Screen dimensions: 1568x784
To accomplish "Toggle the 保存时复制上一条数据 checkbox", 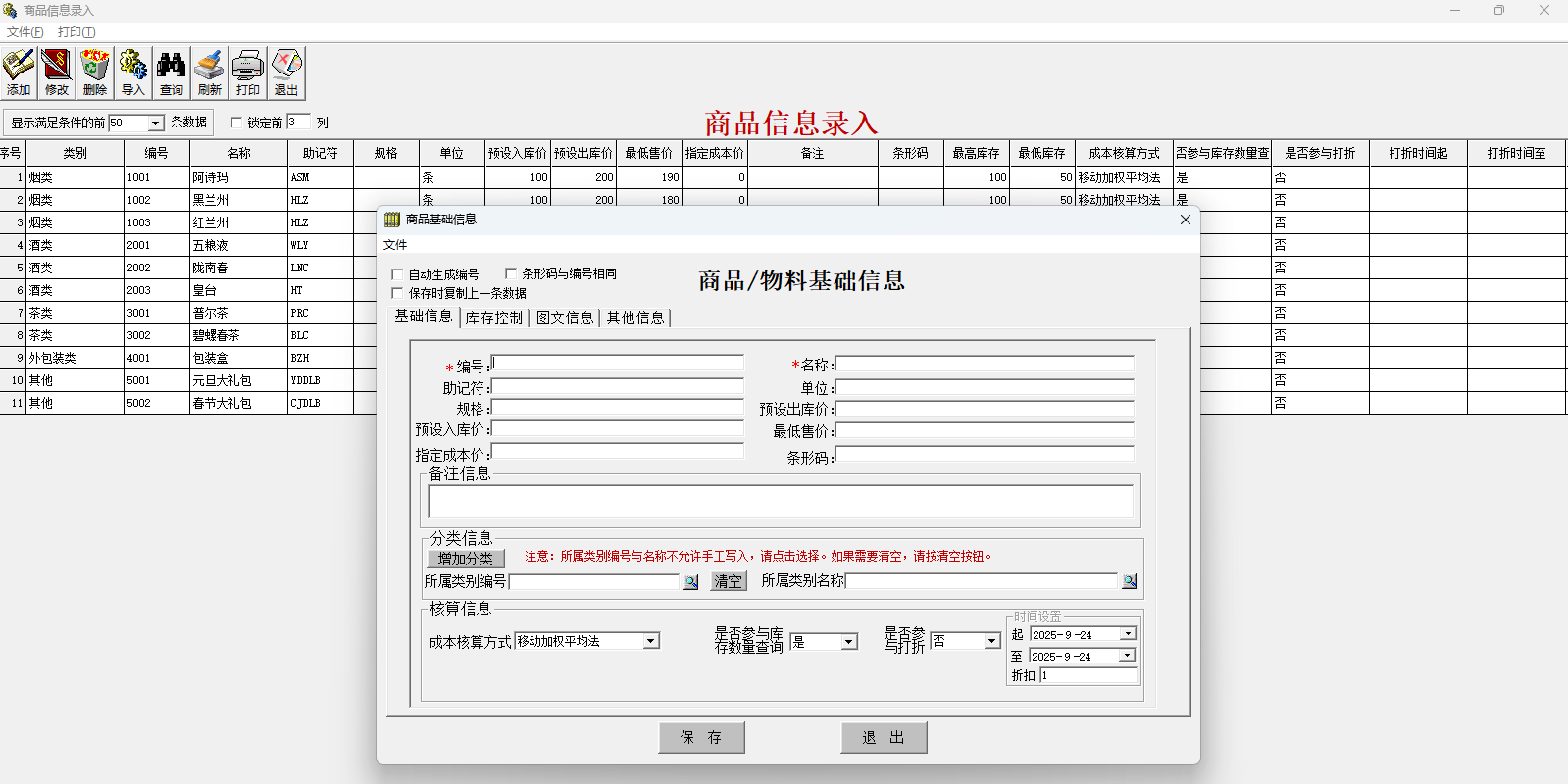I will 397,293.
